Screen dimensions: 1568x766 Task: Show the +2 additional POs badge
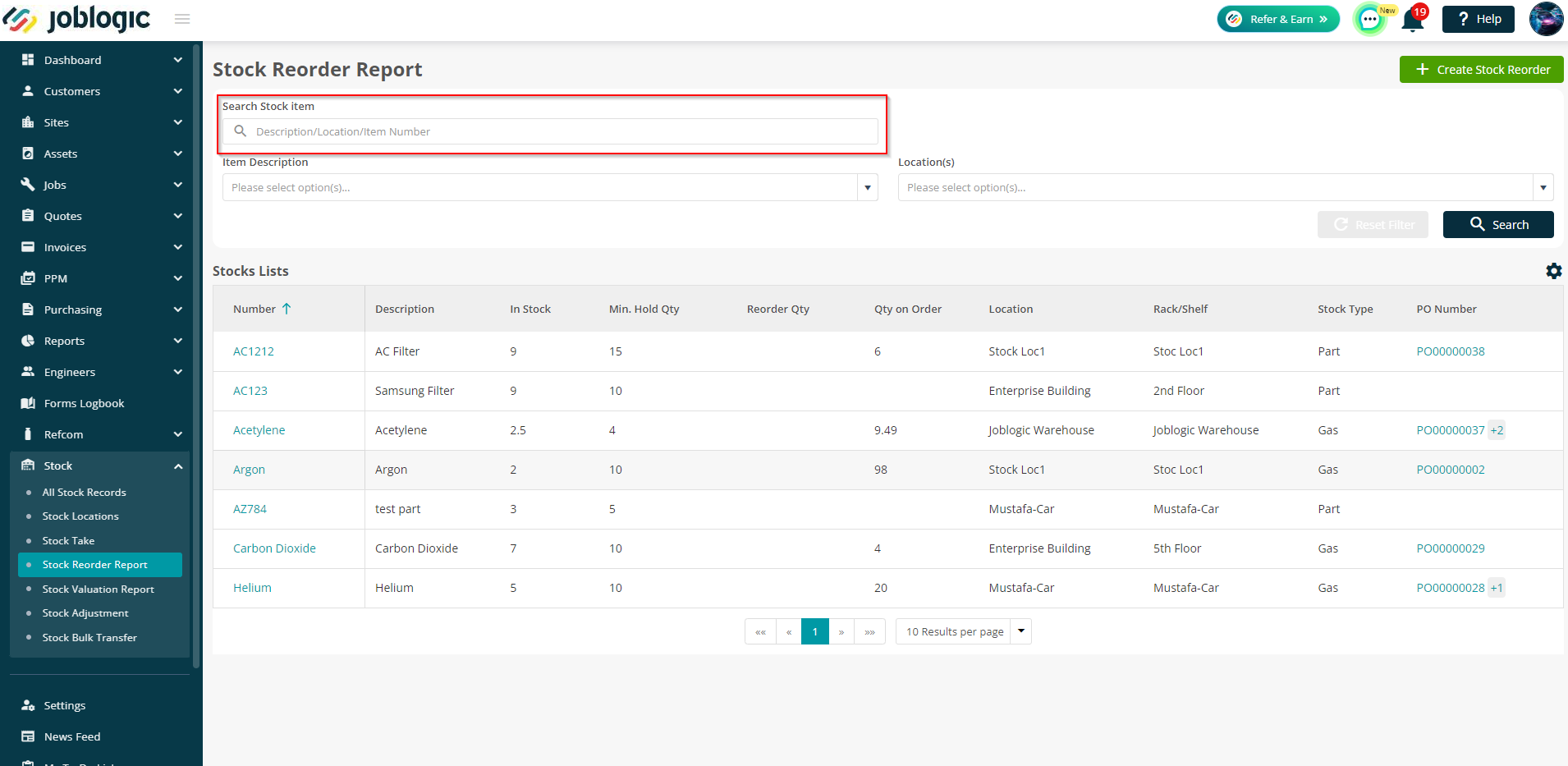1497,430
